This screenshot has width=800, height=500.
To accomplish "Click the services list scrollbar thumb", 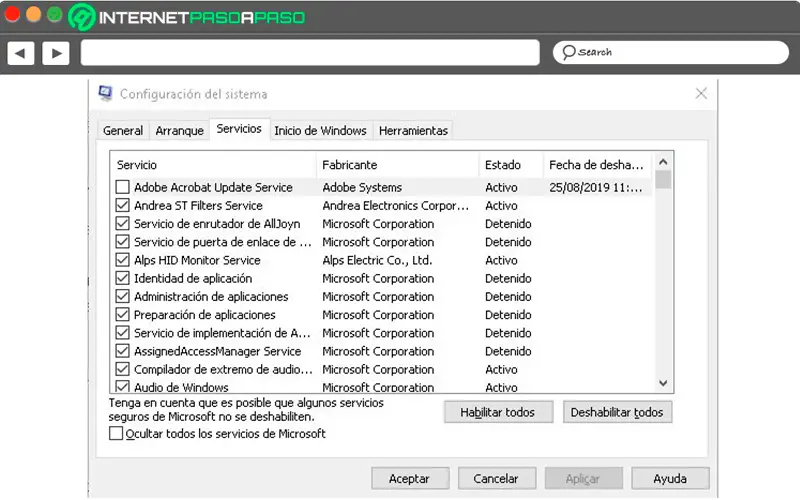I will point(662,181).
